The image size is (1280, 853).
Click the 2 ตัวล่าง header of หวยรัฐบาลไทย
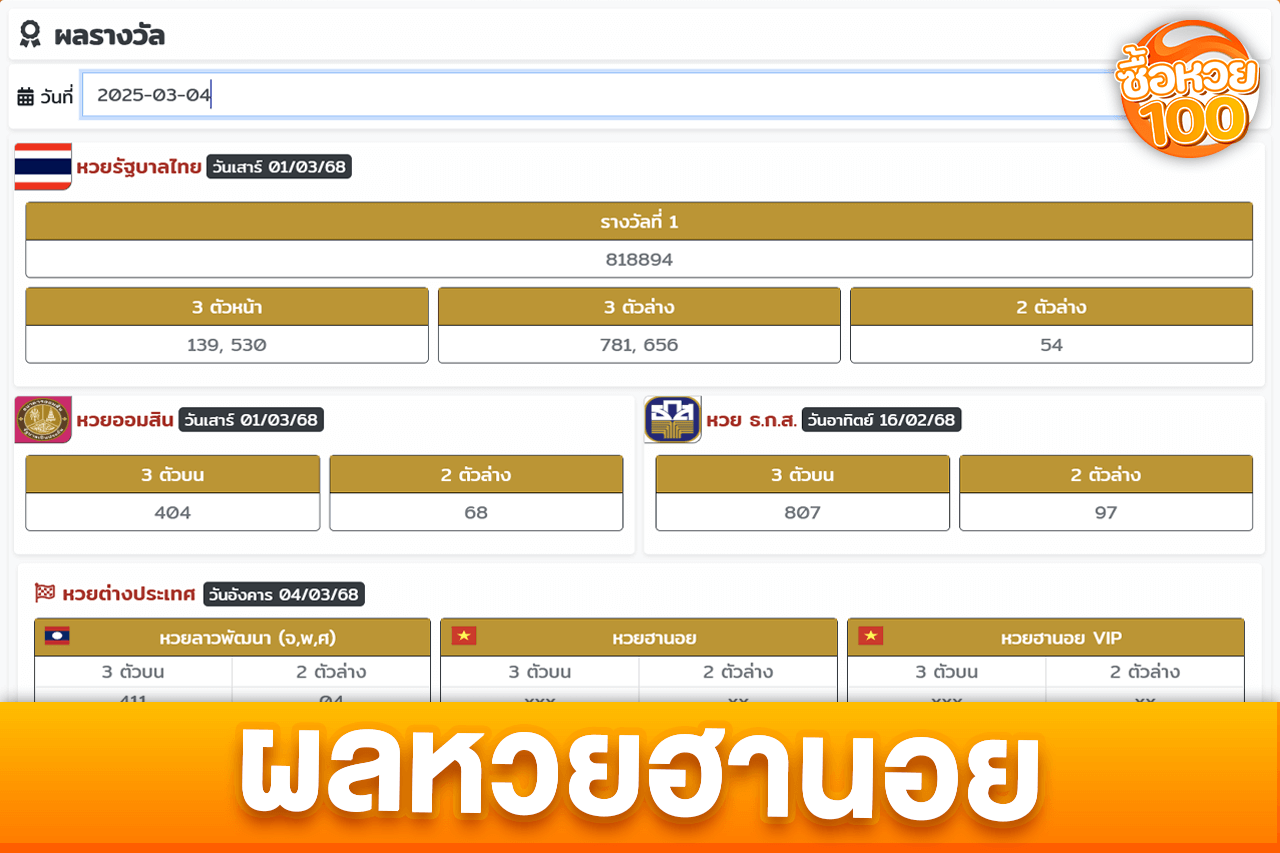pyautogui.click(x=1051, y=307)
